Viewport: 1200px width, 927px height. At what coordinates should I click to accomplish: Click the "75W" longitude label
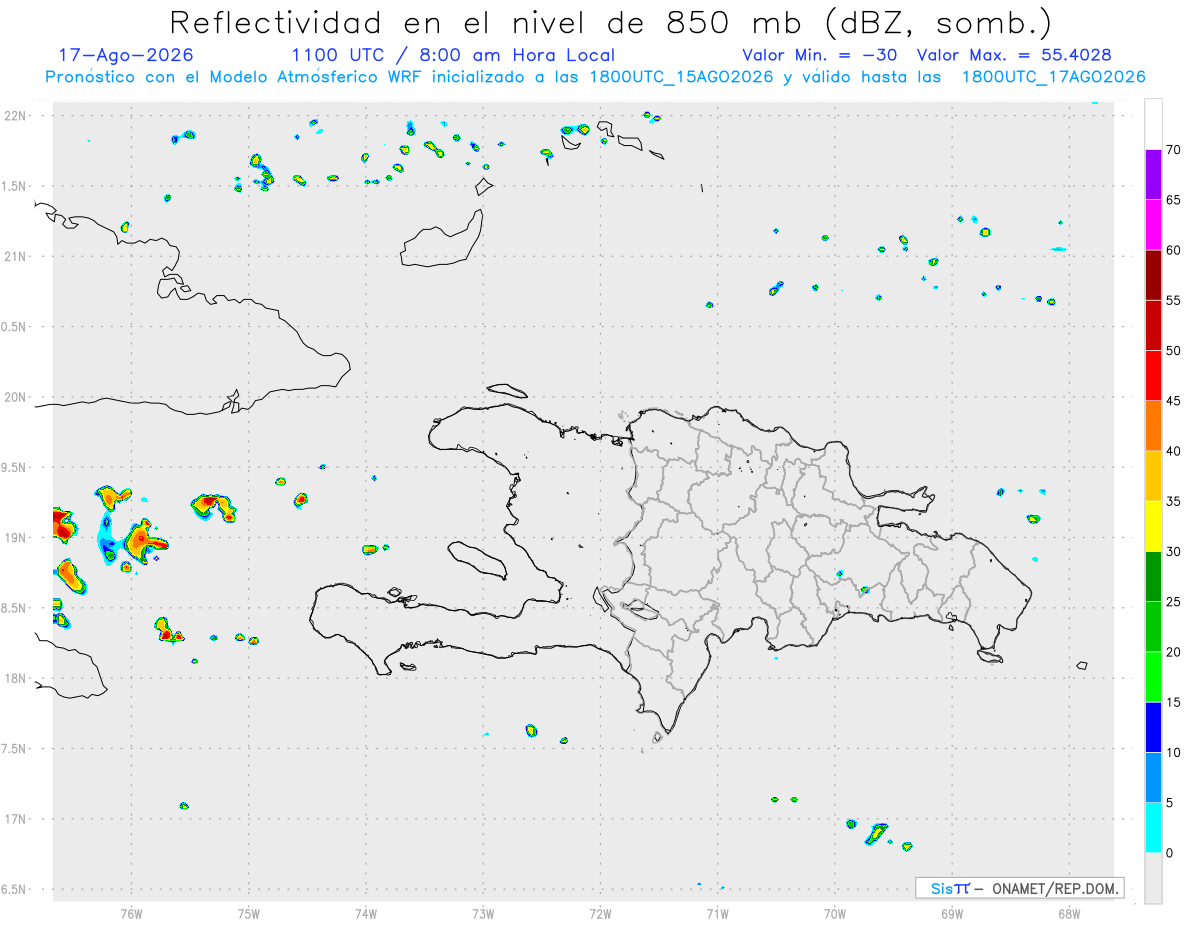tap(249, 914)
